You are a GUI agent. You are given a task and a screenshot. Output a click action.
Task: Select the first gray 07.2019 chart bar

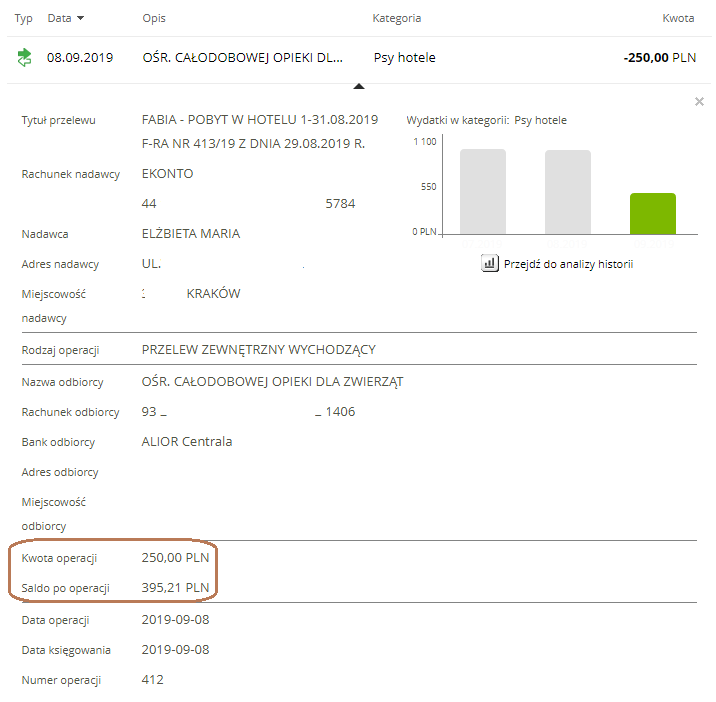pos(482,191)
